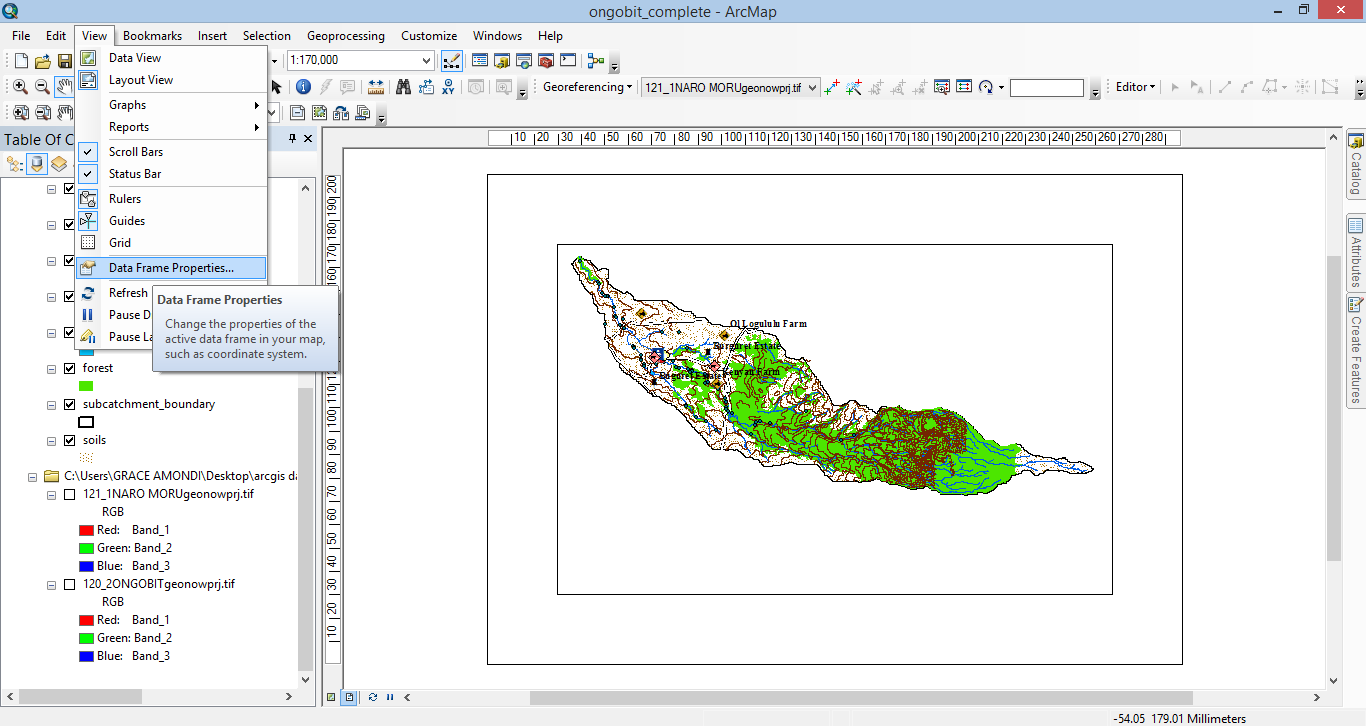The height and width of the screenshot is (726, 1366).
Task: Select the Measure tool
Action: coord(375,87)
